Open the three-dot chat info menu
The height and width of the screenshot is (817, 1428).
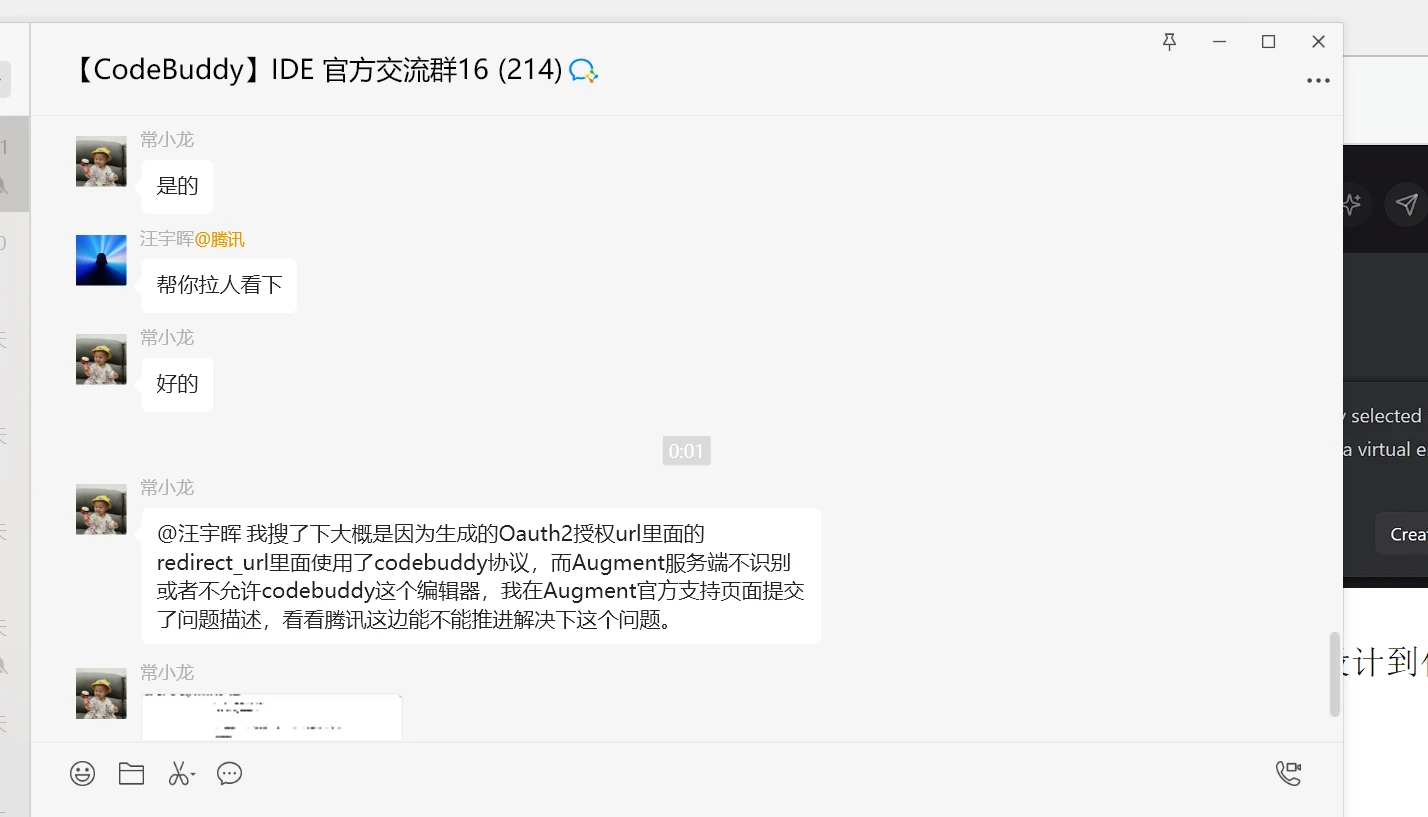click(1318, 81)
